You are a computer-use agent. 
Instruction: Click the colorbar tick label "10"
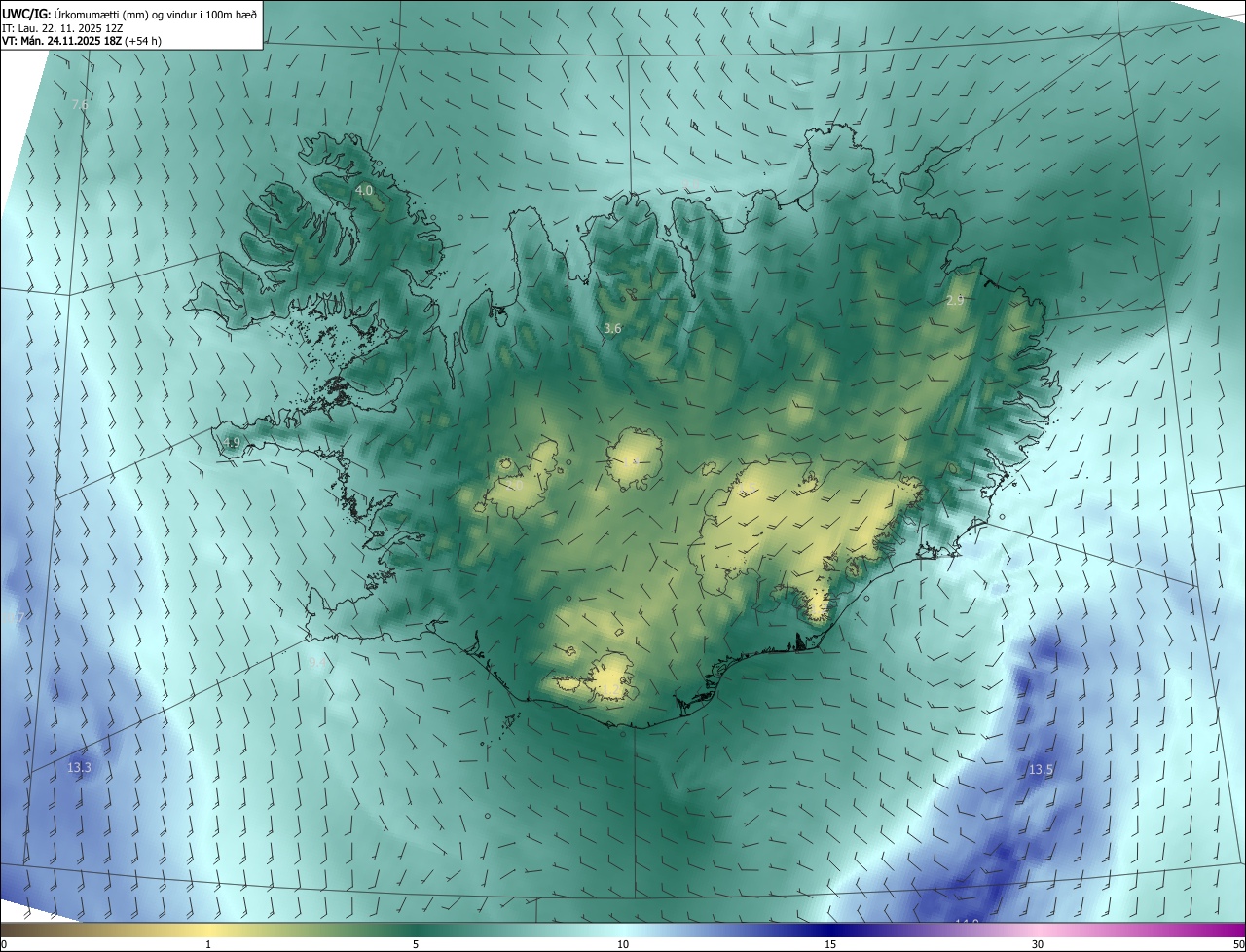pyautogui.click(x=623, y=944)
